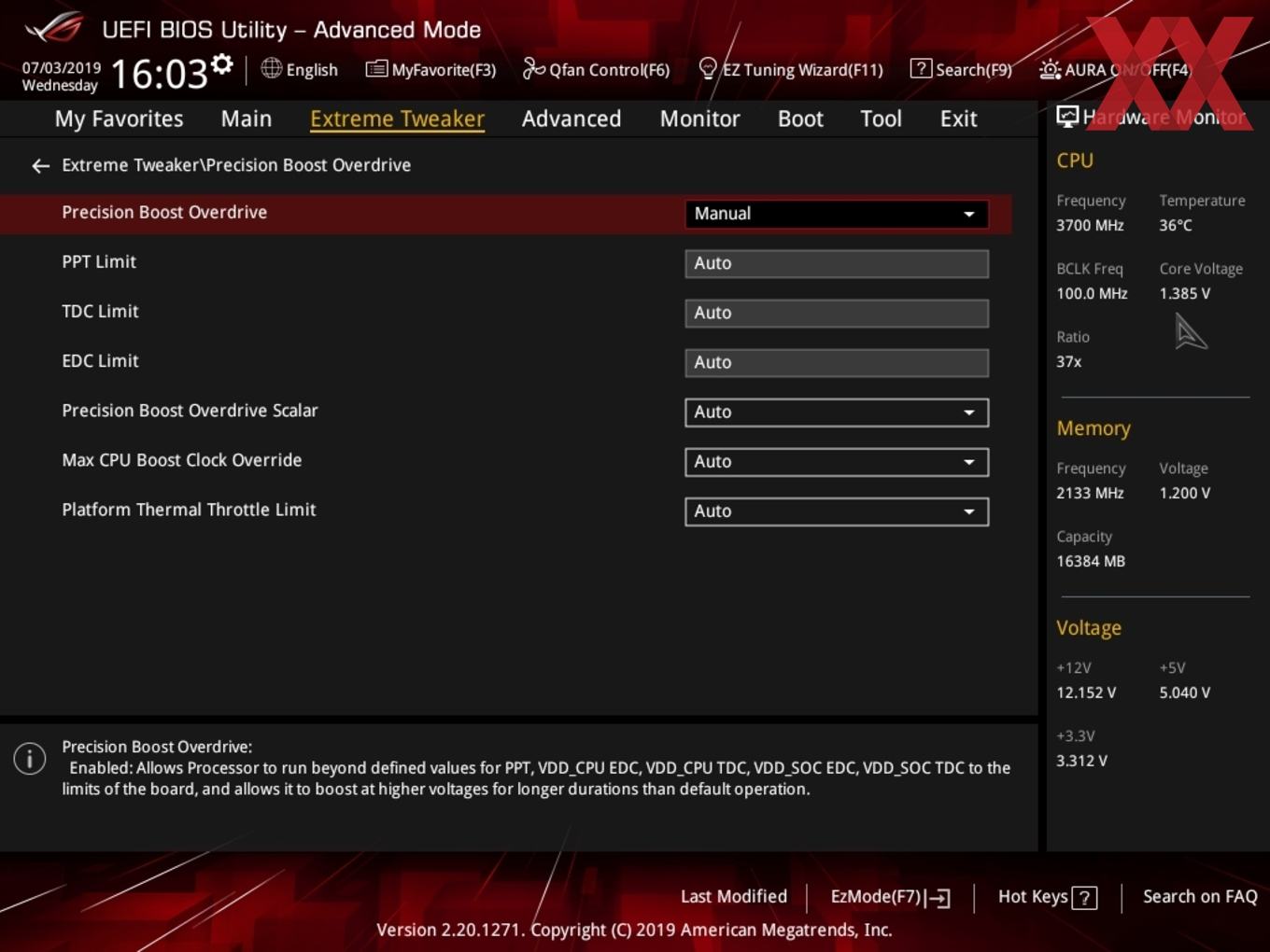Click the Memory section heading
The height and width of the screenshot is (952, 1270).
[1094, 428]
